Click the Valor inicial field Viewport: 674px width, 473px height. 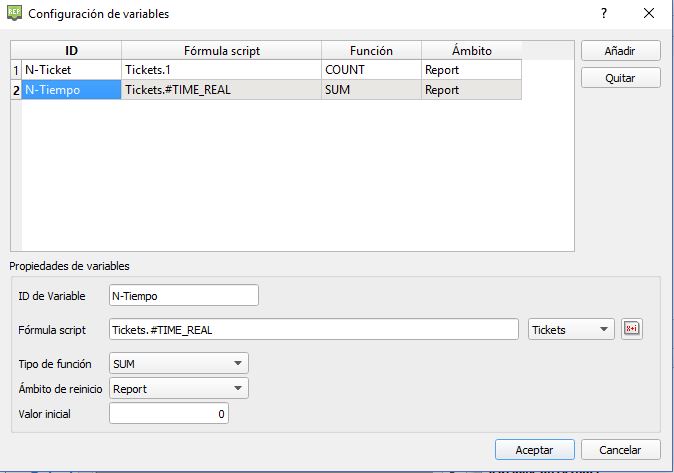168,413
